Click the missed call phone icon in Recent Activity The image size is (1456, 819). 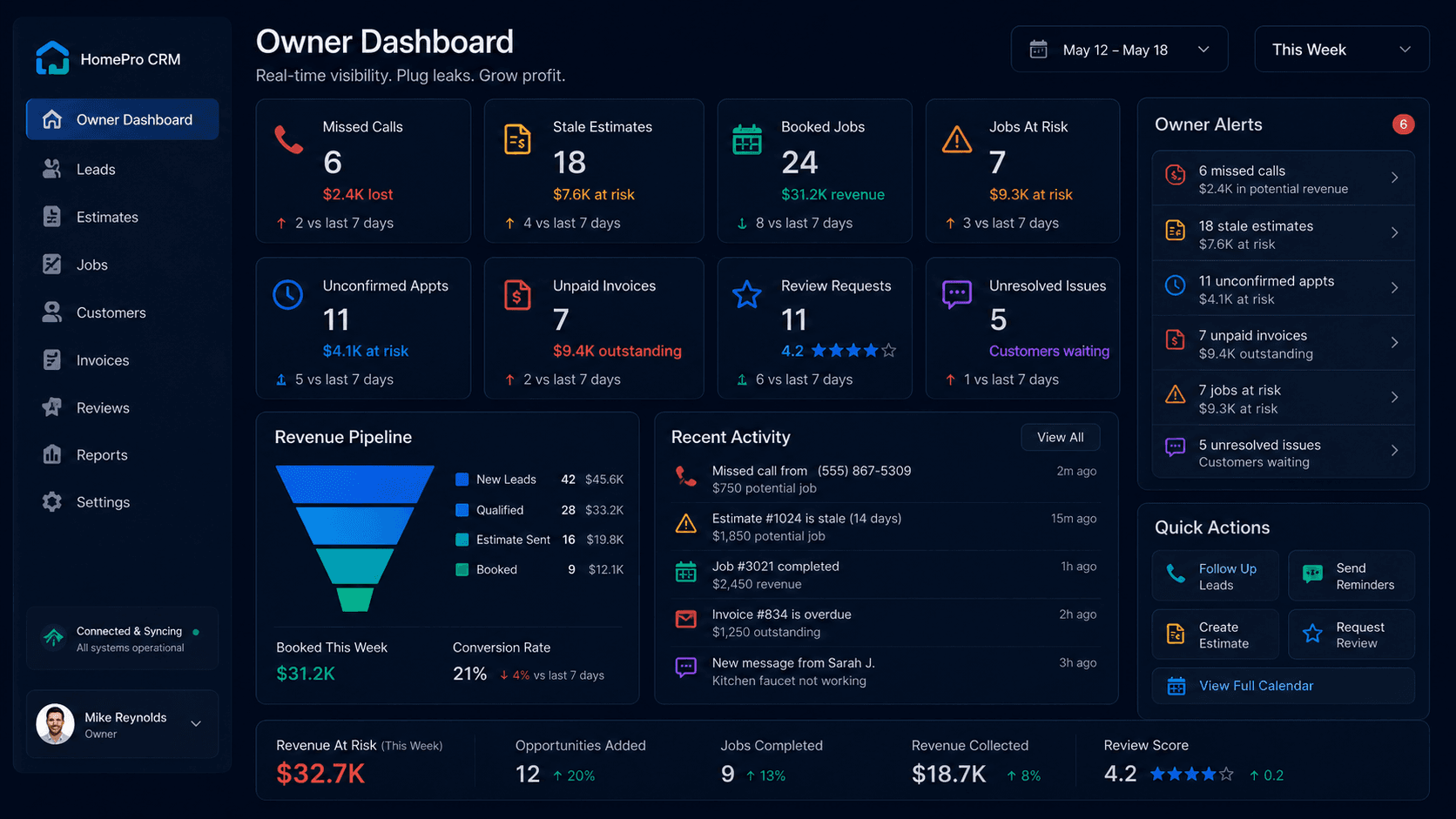(686, 476)
